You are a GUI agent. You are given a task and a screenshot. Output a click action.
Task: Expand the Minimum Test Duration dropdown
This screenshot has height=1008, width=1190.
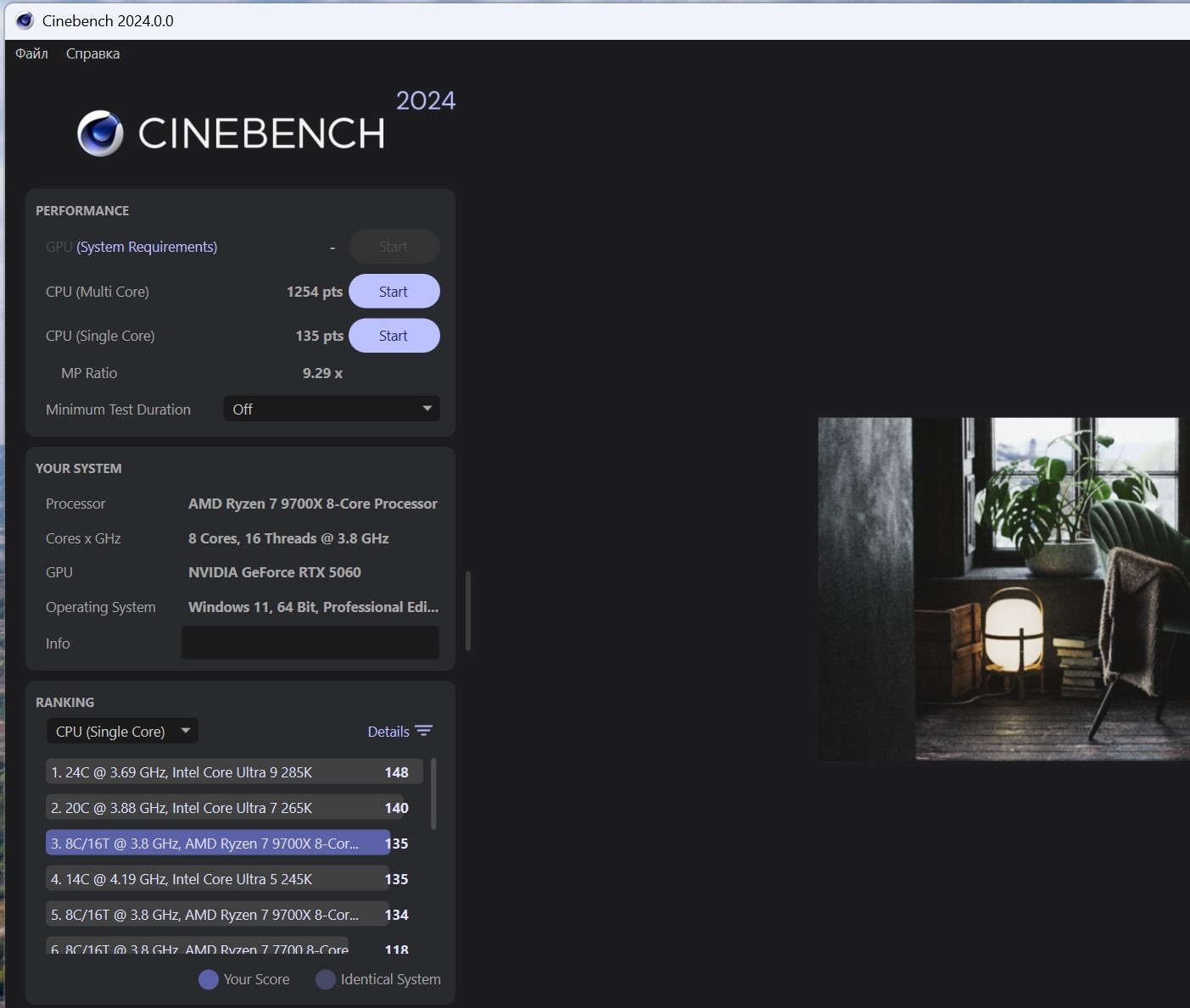pyautogui.click(x=331, y=409)
